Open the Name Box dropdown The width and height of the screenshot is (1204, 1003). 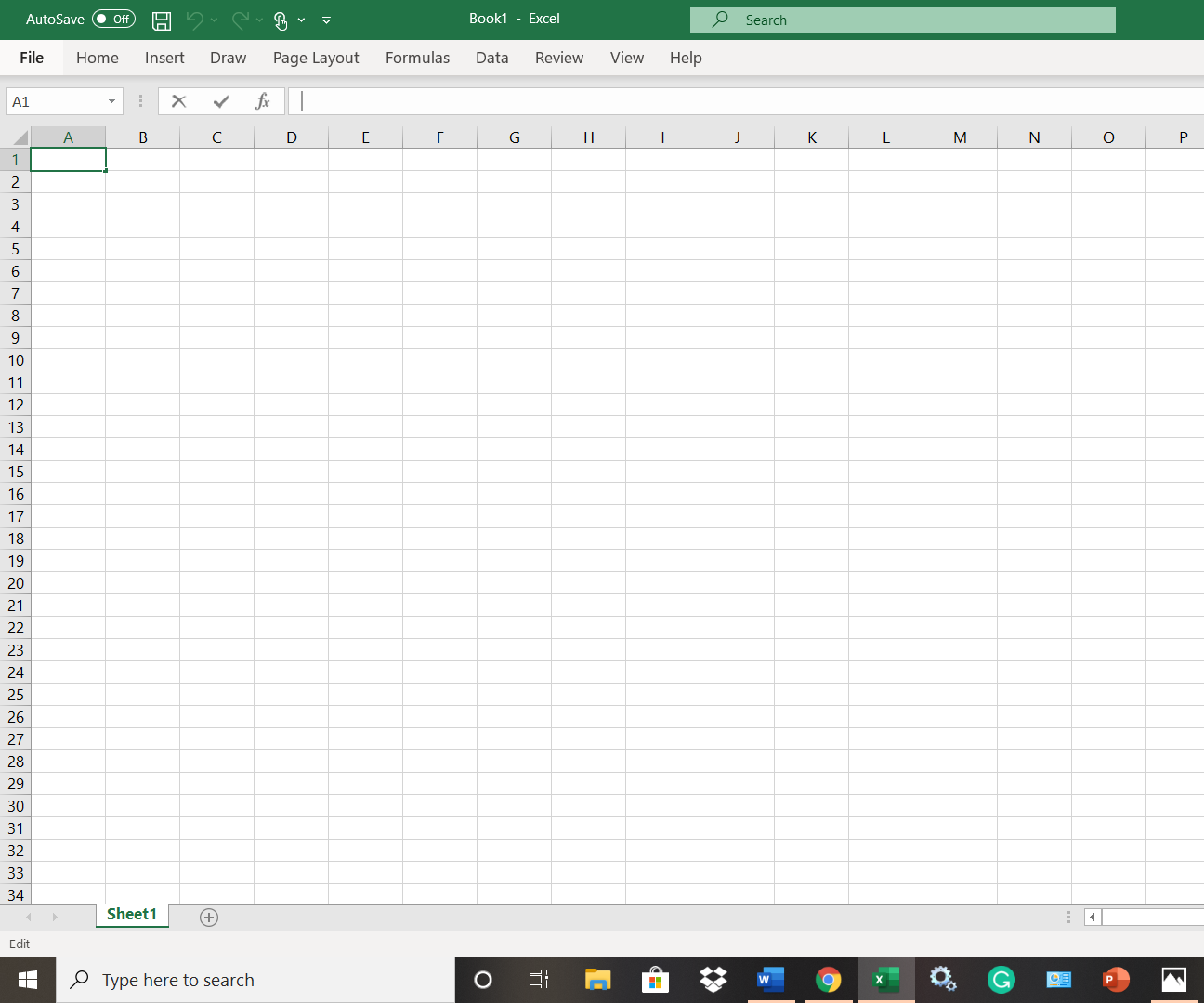tap(111, 100)
